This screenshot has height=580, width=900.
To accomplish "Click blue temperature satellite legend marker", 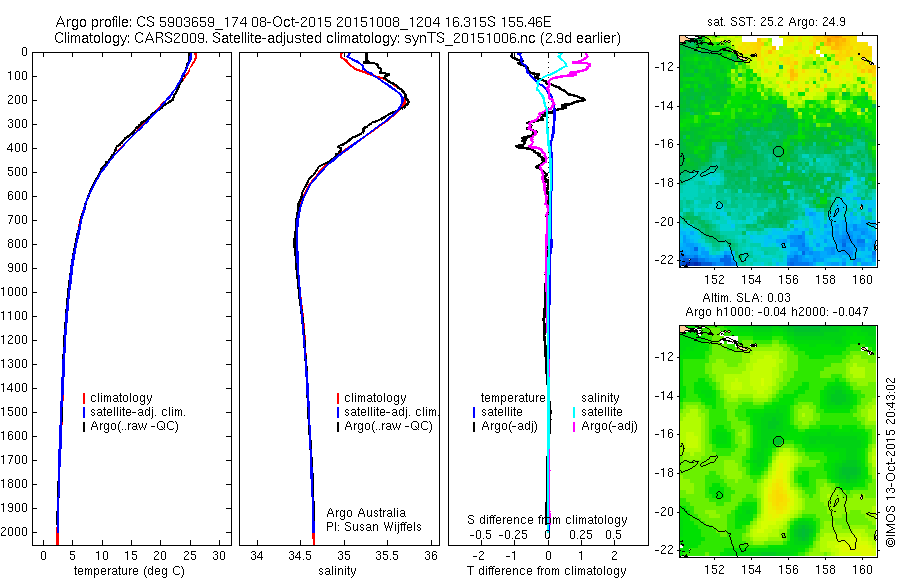I will [474, 412].
